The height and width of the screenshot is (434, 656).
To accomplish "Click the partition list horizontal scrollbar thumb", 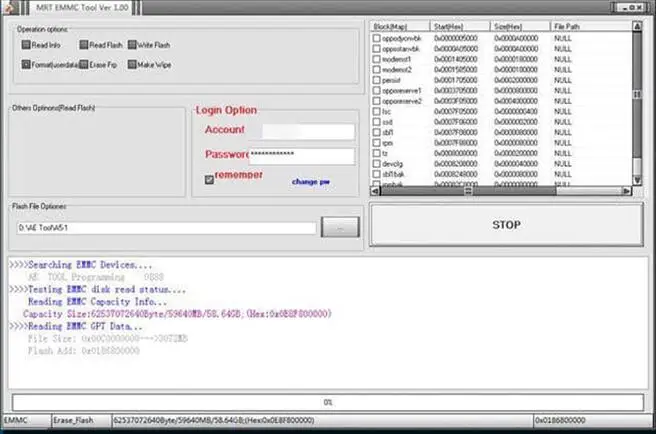I will click(x=468, y=191).
